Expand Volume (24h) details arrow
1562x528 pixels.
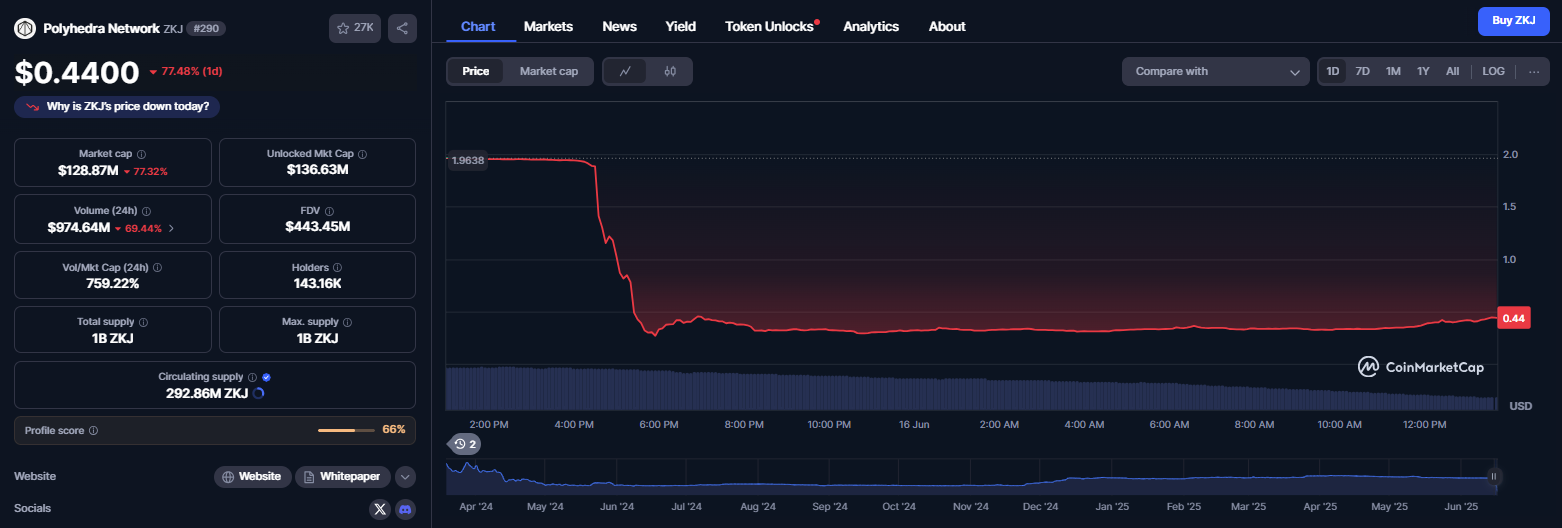click(x=171, y=228)
